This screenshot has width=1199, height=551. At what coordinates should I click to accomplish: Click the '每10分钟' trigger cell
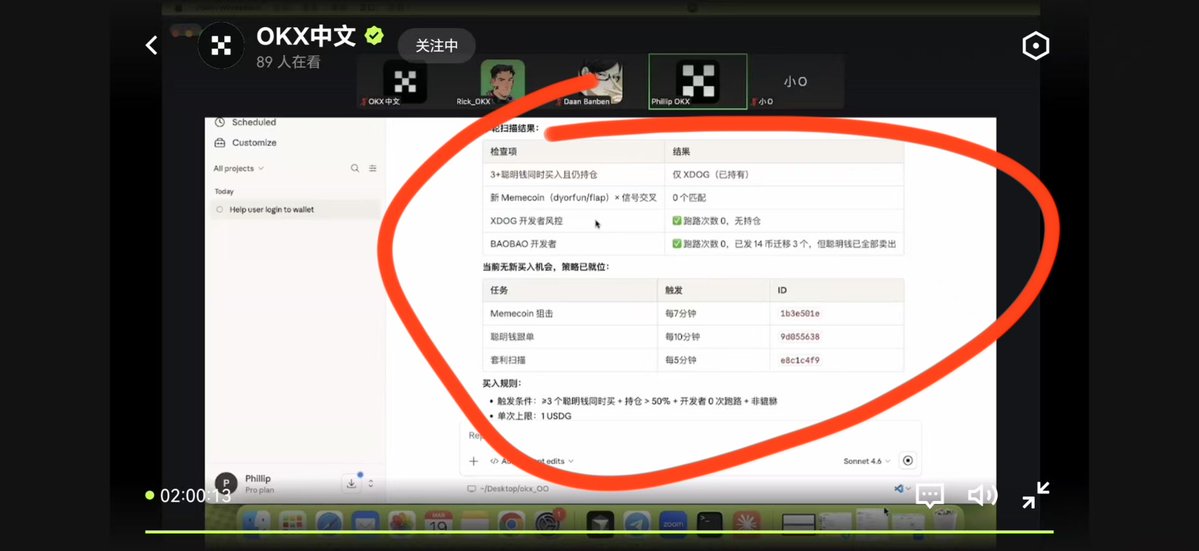[x=713, y=336]
